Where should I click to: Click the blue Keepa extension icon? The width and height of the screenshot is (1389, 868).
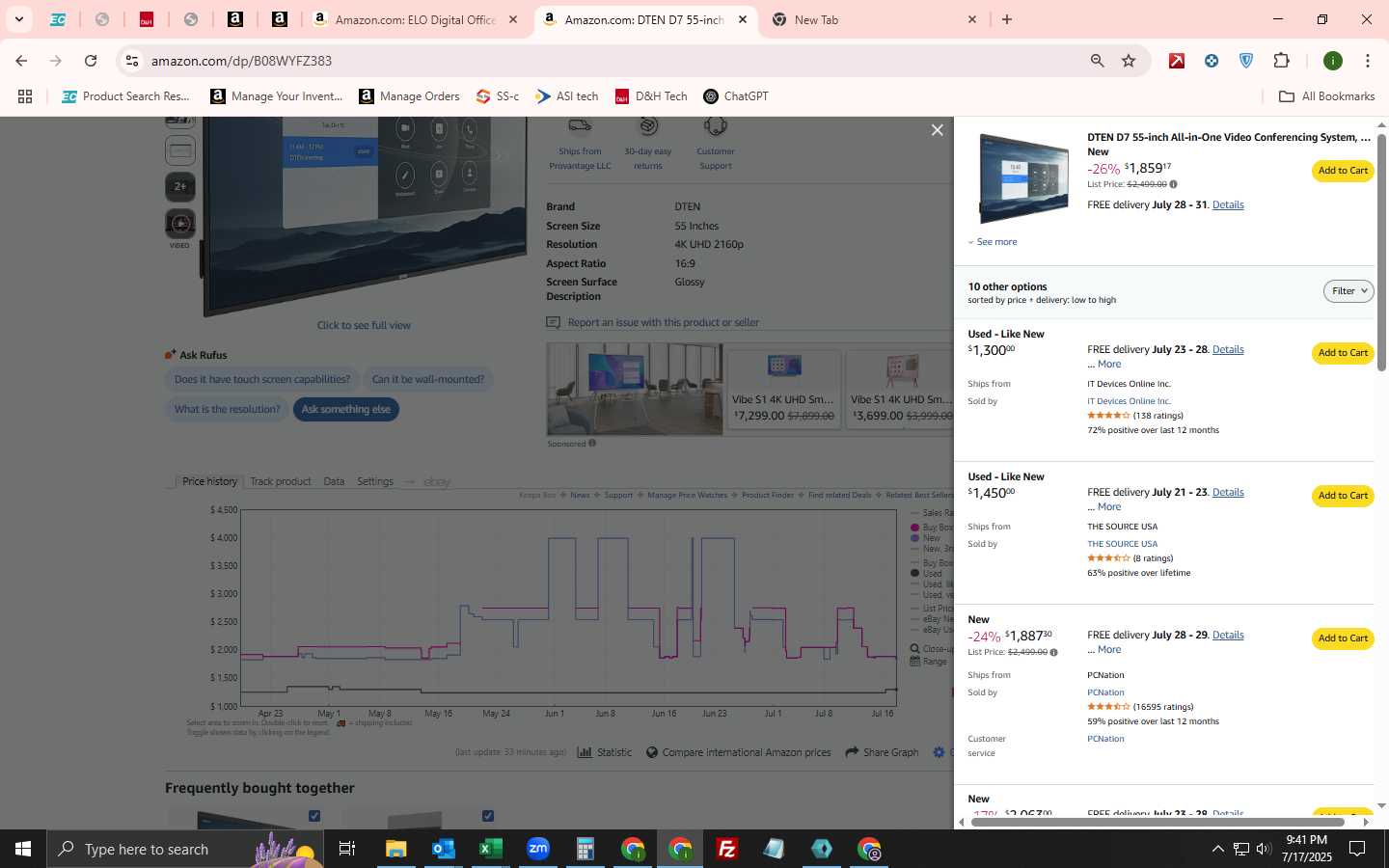coord(1212,61)
